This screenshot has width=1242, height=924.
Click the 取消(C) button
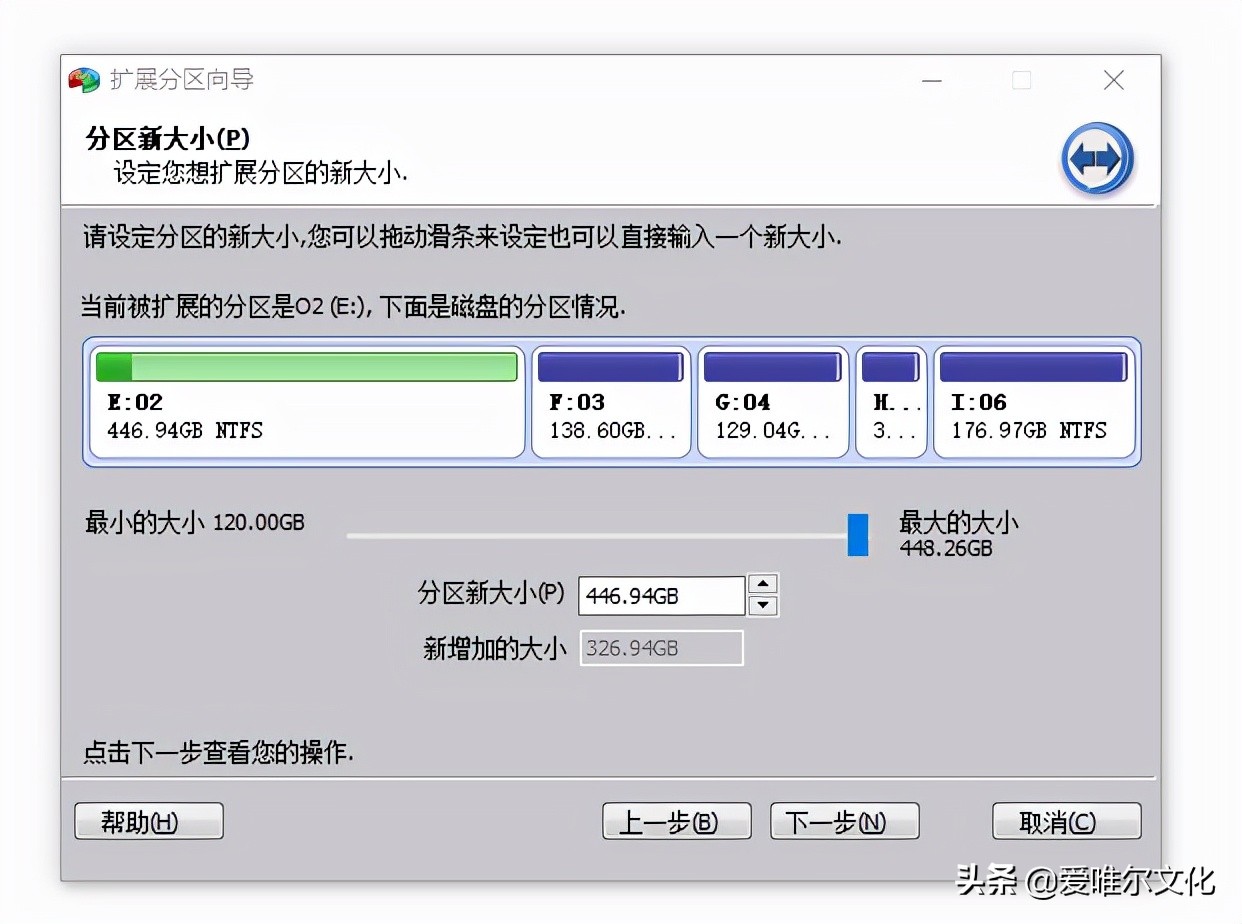coord(1066,821)
